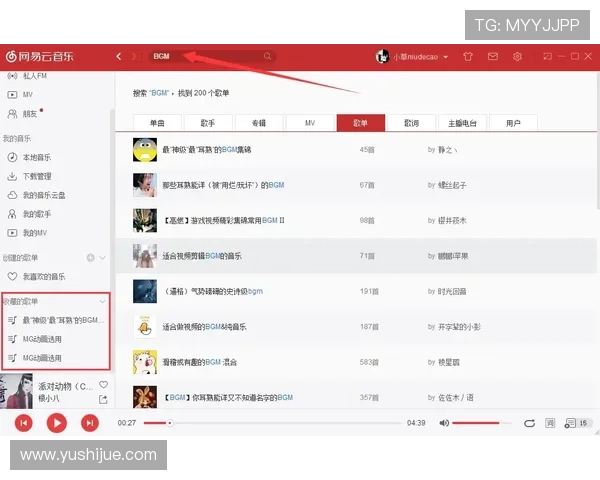Click the search magnifier icon
The image size is (600, 480).
coord(267,56)
